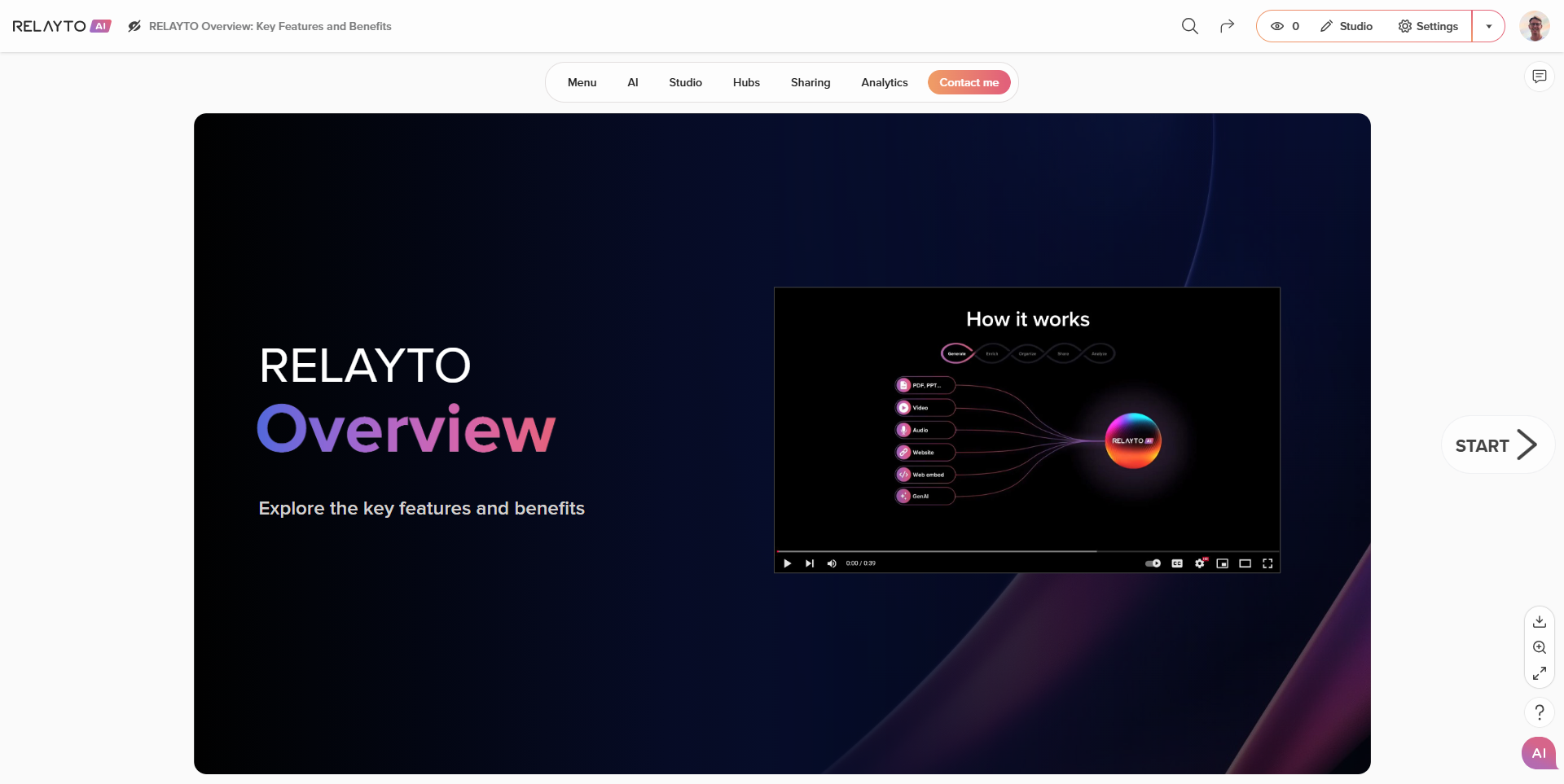Screen dimensions: 1564x784
Task: Click the Contact me button
Action: click(x=969, y=82)
